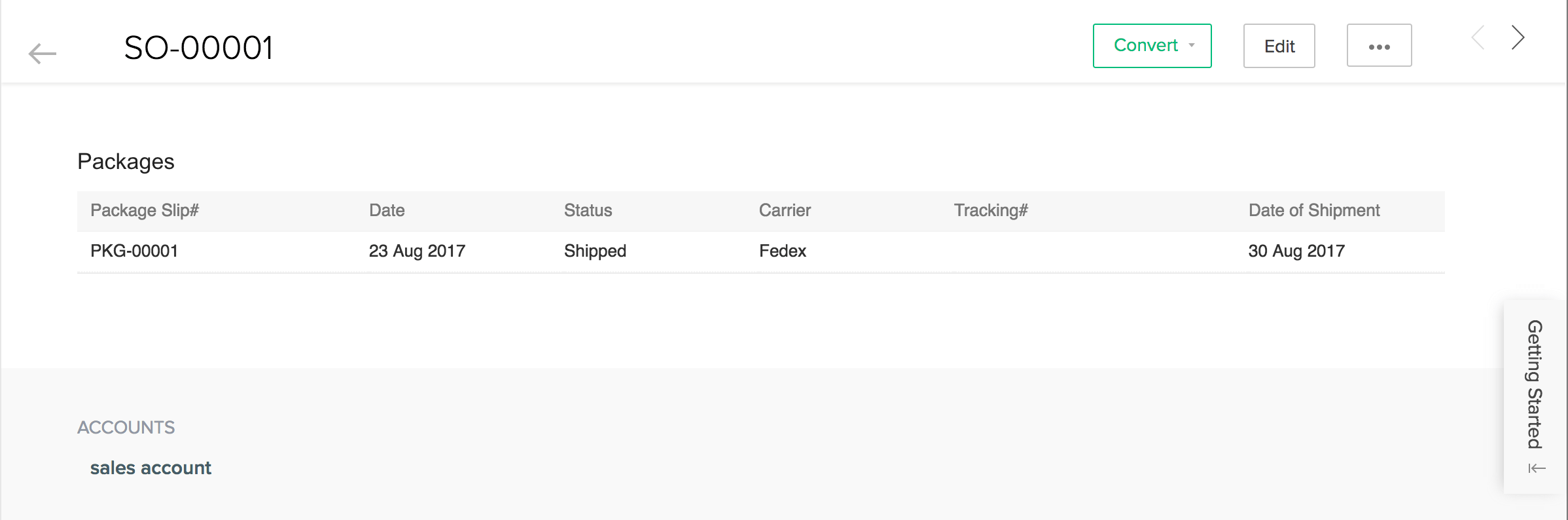Click the Tracking# column header
The width and height of the screenshot is (1568, 520).
pyautogui.click(x=991, y=210)
